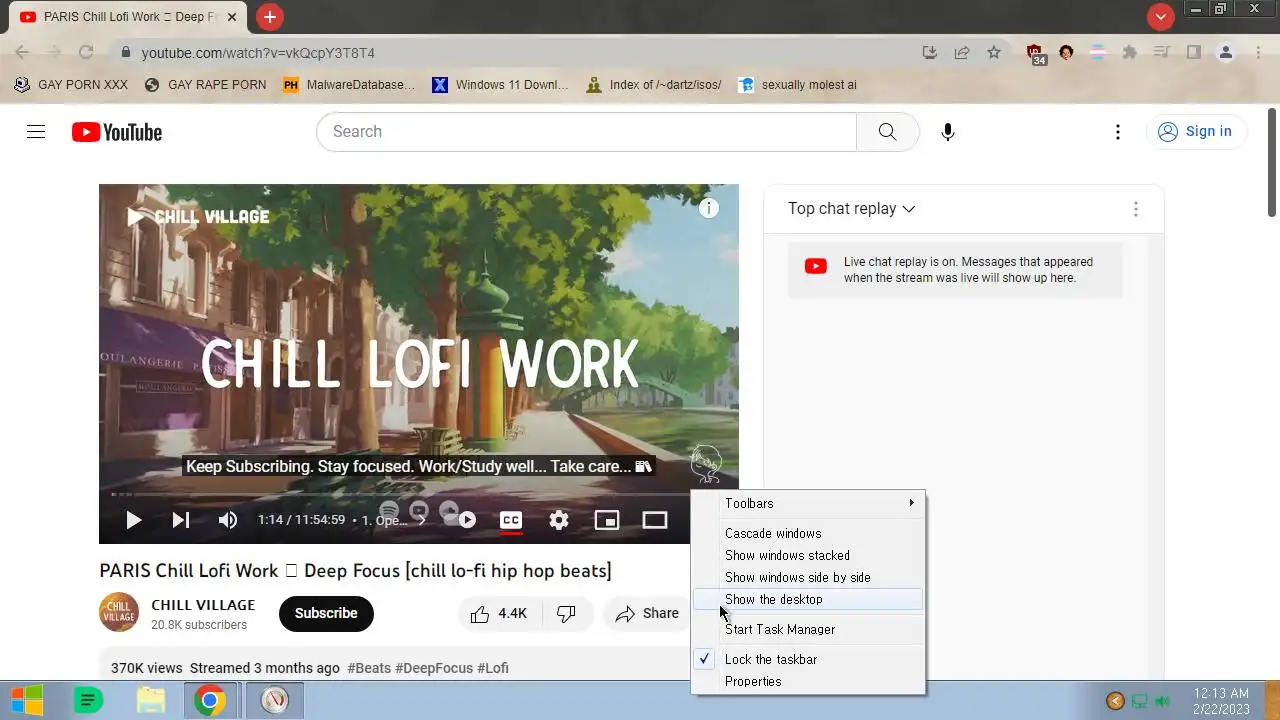Expand the Toolbars submenu
The width and height of the screenshot is (1280, 720).
tap(808, 503)
